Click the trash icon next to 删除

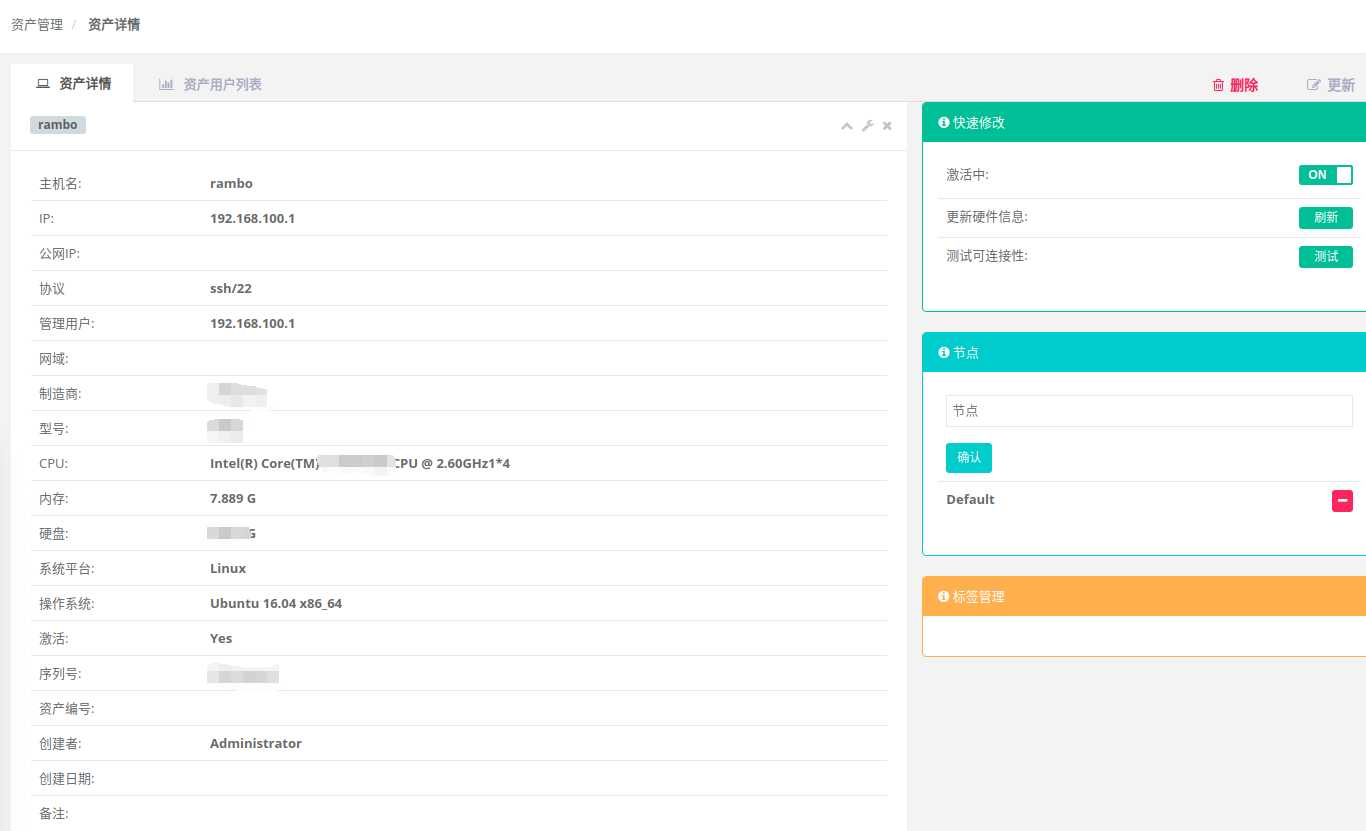[1218, 85]
